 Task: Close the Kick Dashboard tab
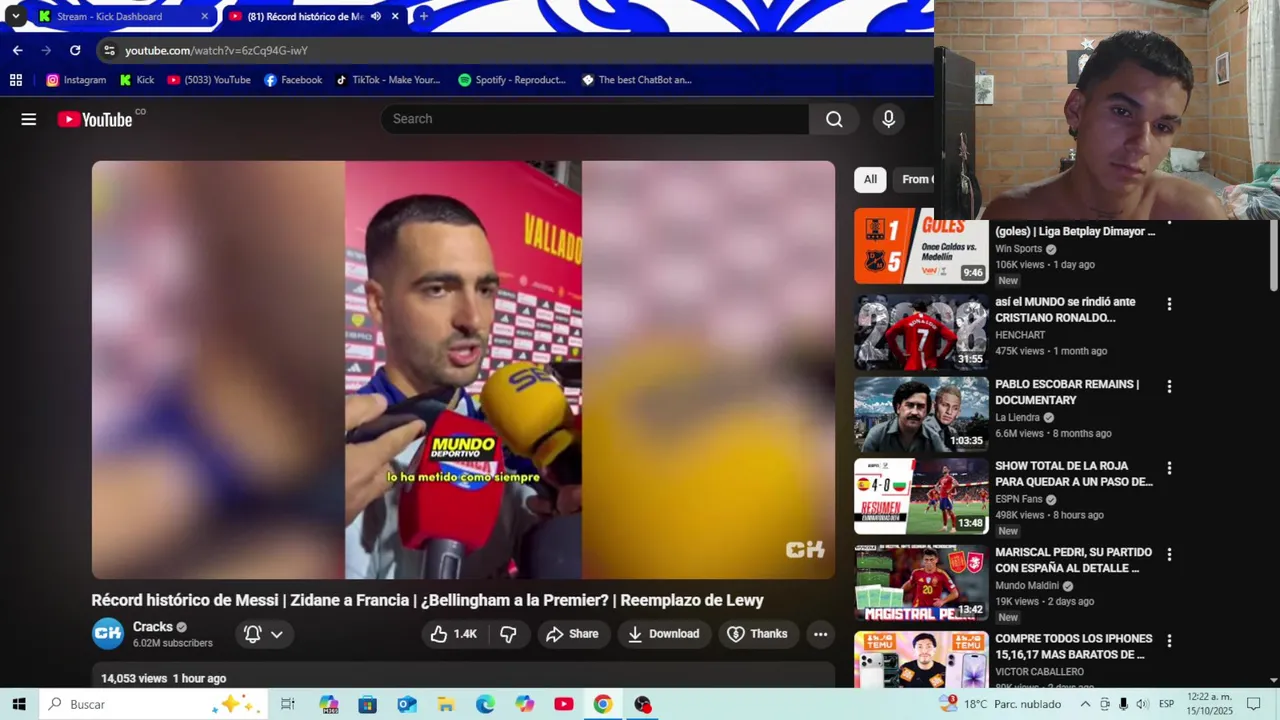pos(204,16)
